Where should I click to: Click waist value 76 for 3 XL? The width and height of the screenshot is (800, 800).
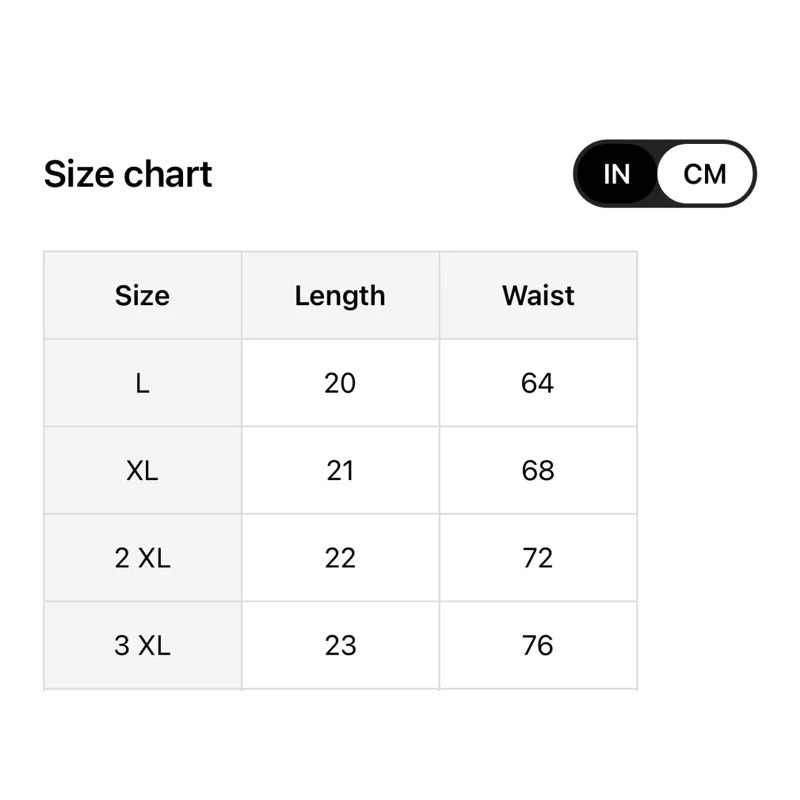pos(538,646)
